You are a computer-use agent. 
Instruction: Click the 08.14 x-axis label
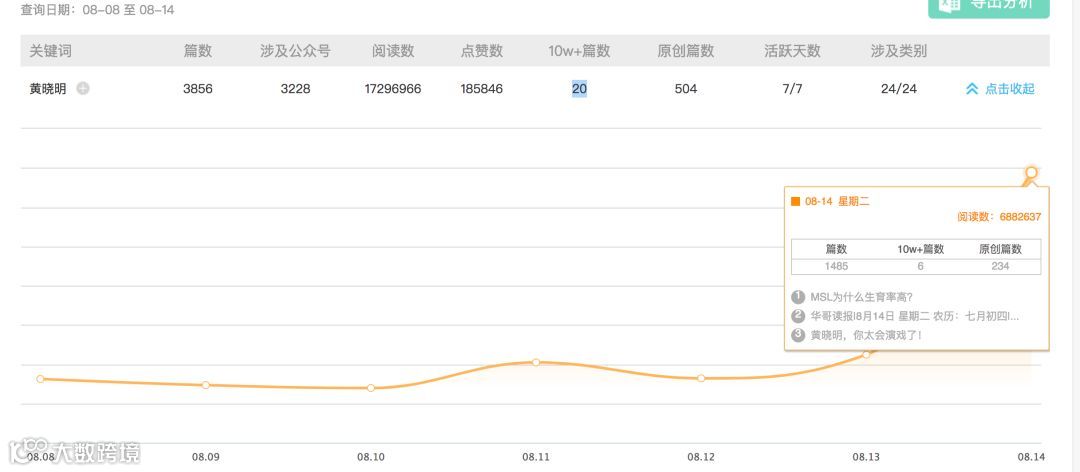pos(1031,457)
